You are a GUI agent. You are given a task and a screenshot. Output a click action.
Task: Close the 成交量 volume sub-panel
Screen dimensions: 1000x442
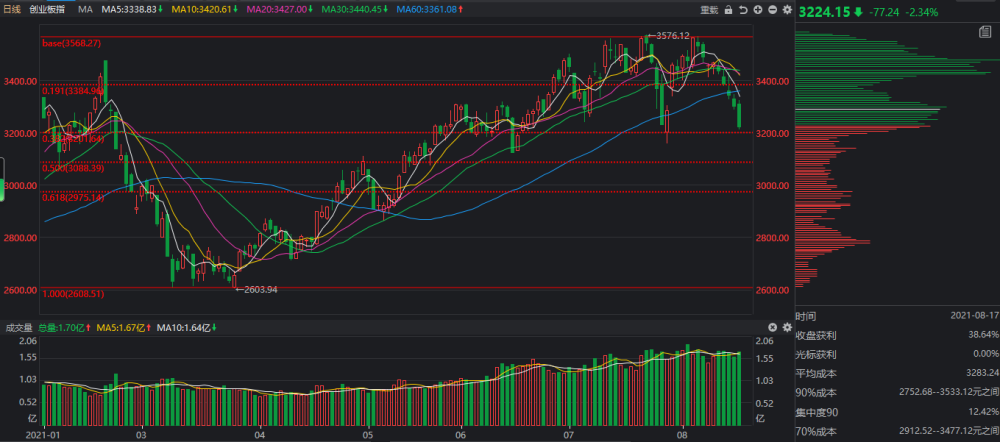pyautogui.click(x=772, y=328)
